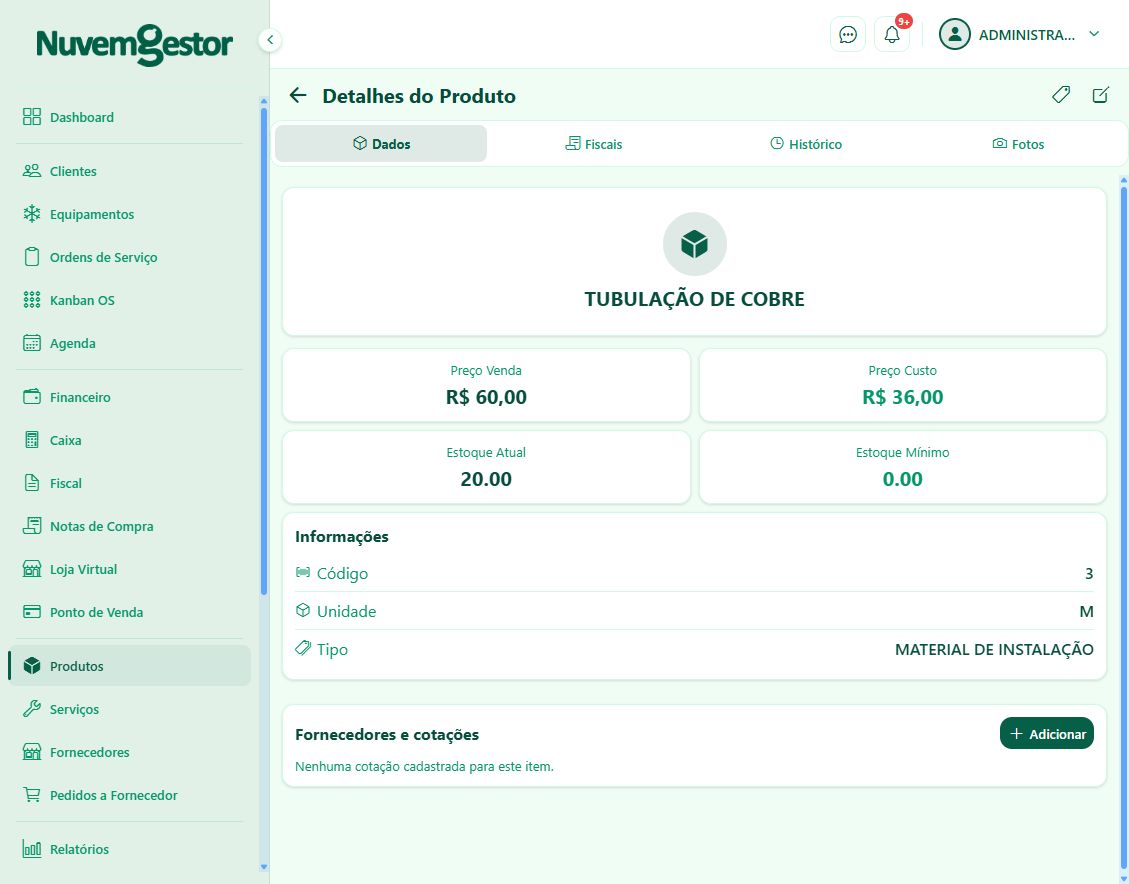This screenshot has width=1129, height=884.
Task: Click the Unidade value M
Action: 1086,612
